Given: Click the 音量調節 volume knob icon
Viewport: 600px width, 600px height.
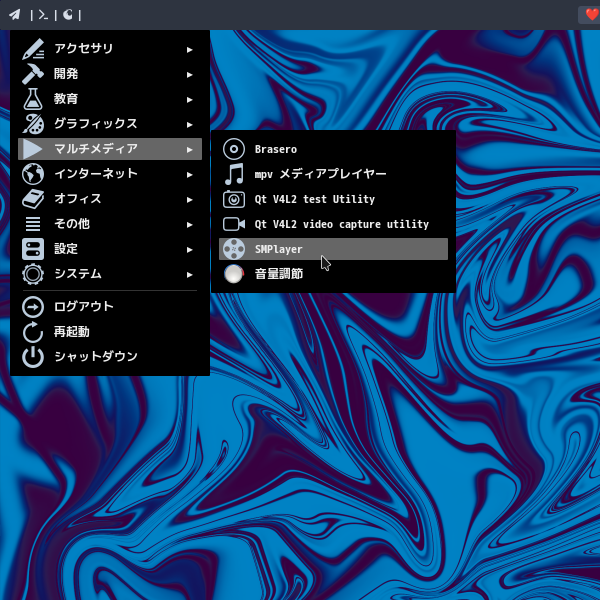Looking at the screenshot, I should (234, 274).
